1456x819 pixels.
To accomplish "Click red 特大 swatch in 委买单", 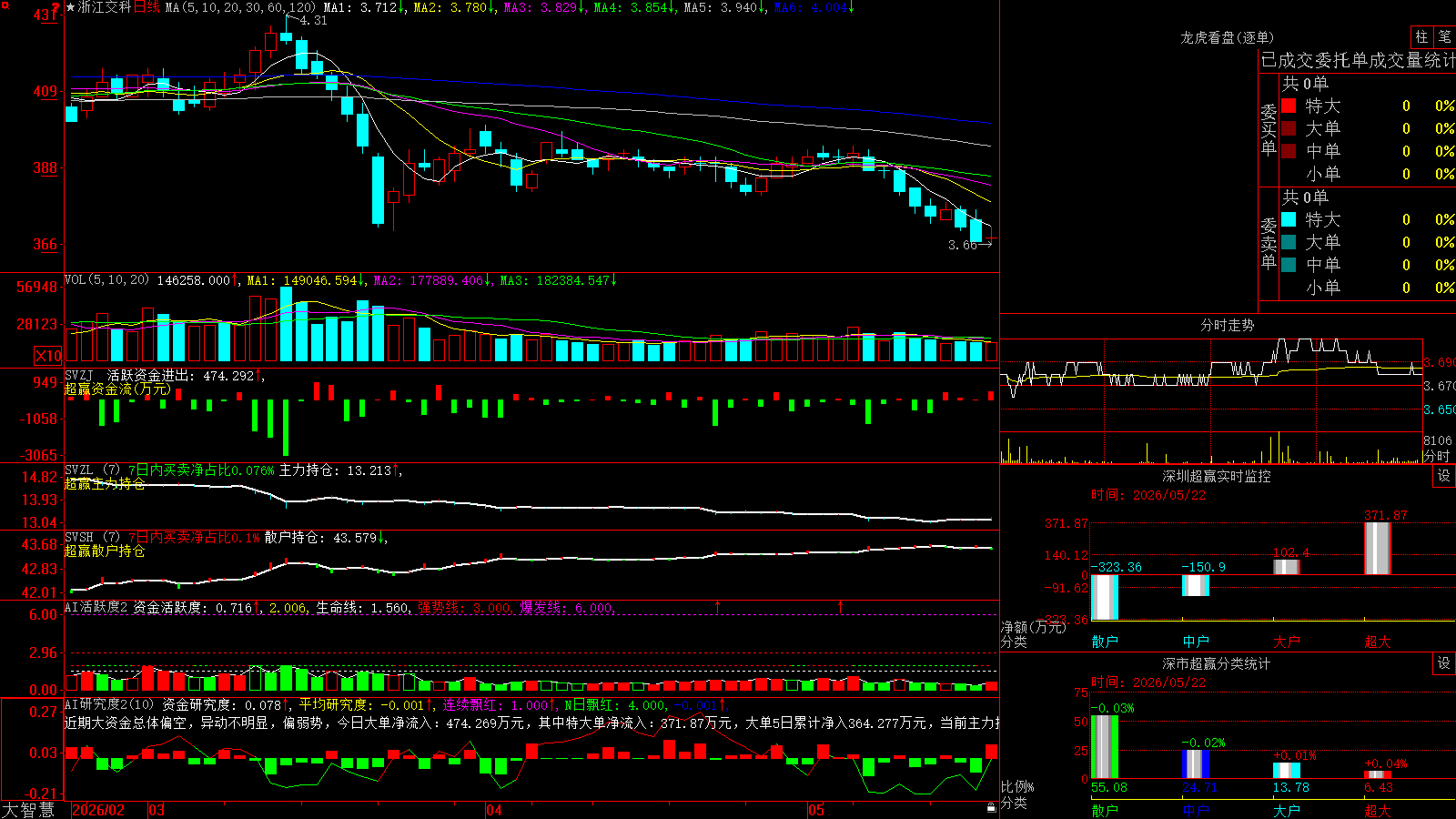I will coord(1289,106).
